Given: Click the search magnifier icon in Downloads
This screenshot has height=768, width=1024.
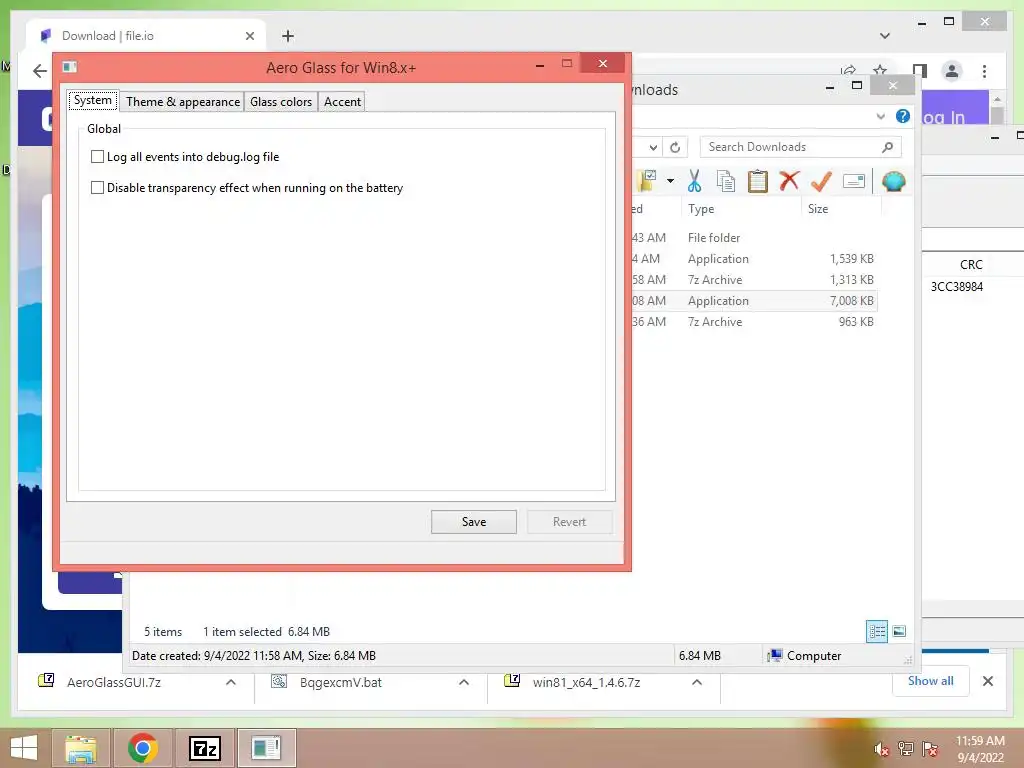Looking at the screenshot, I should (887, 147).
